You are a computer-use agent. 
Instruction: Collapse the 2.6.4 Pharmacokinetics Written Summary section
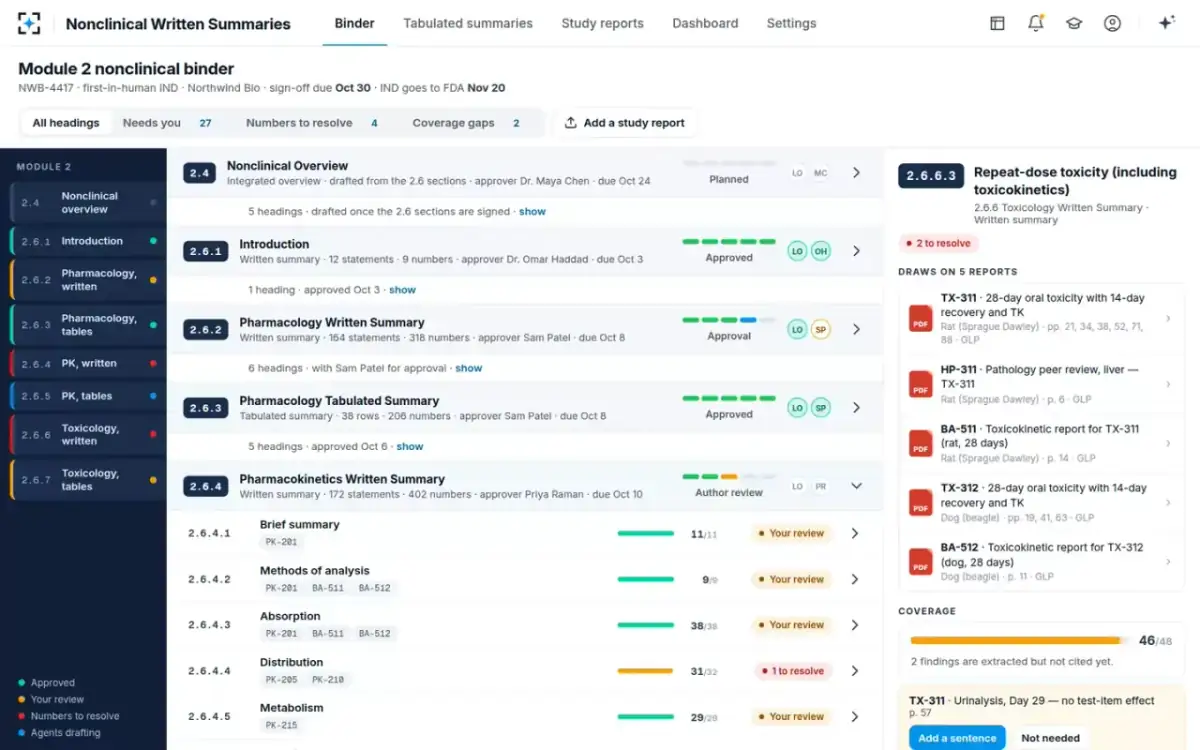click(856, 486)
